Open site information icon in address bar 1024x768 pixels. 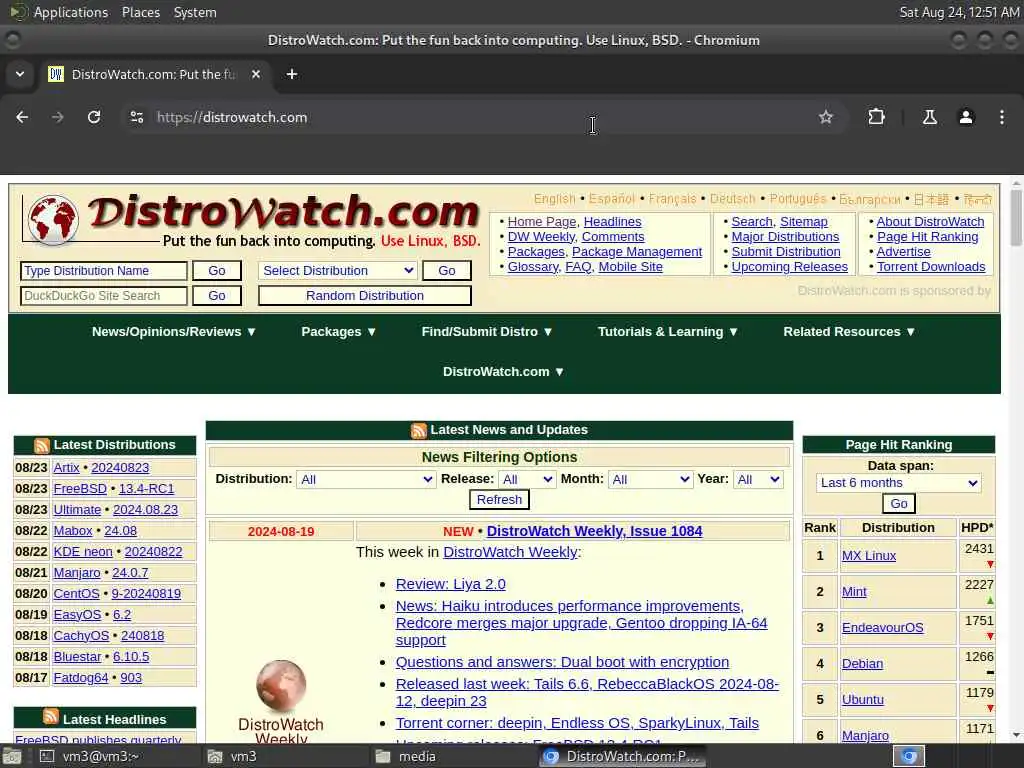click(137, 117)
